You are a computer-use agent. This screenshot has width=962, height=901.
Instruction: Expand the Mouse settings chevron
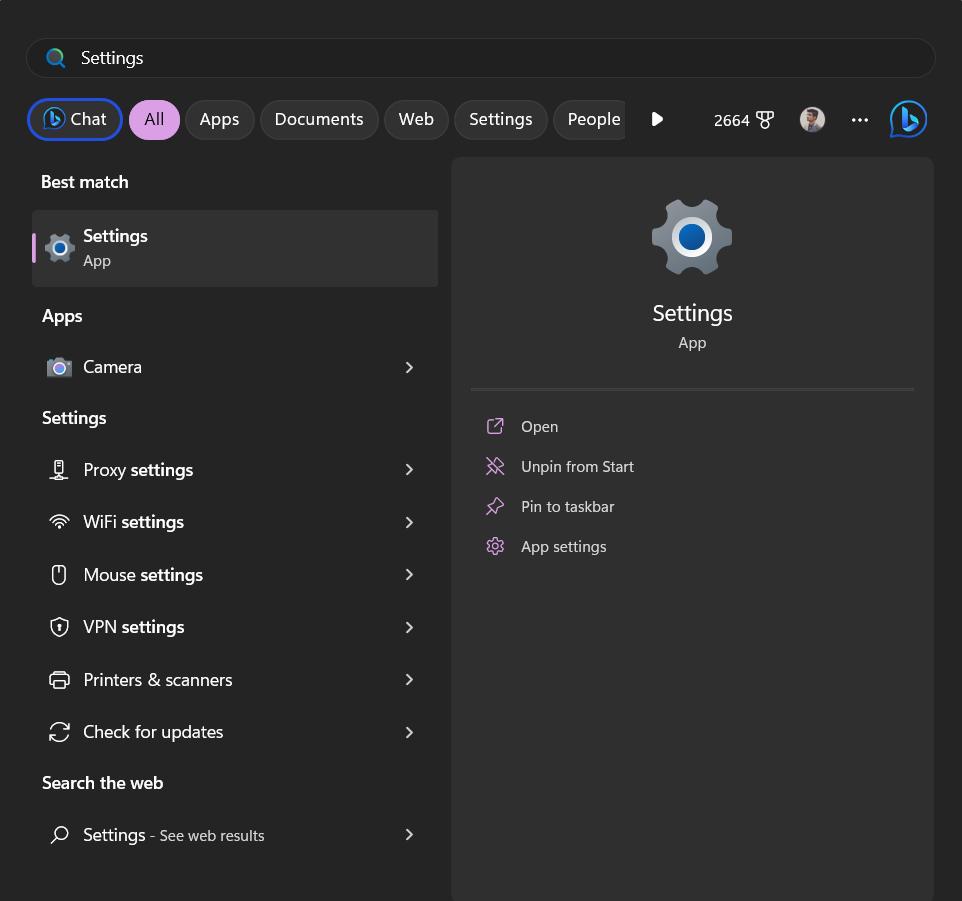click(x=409, y=575)
